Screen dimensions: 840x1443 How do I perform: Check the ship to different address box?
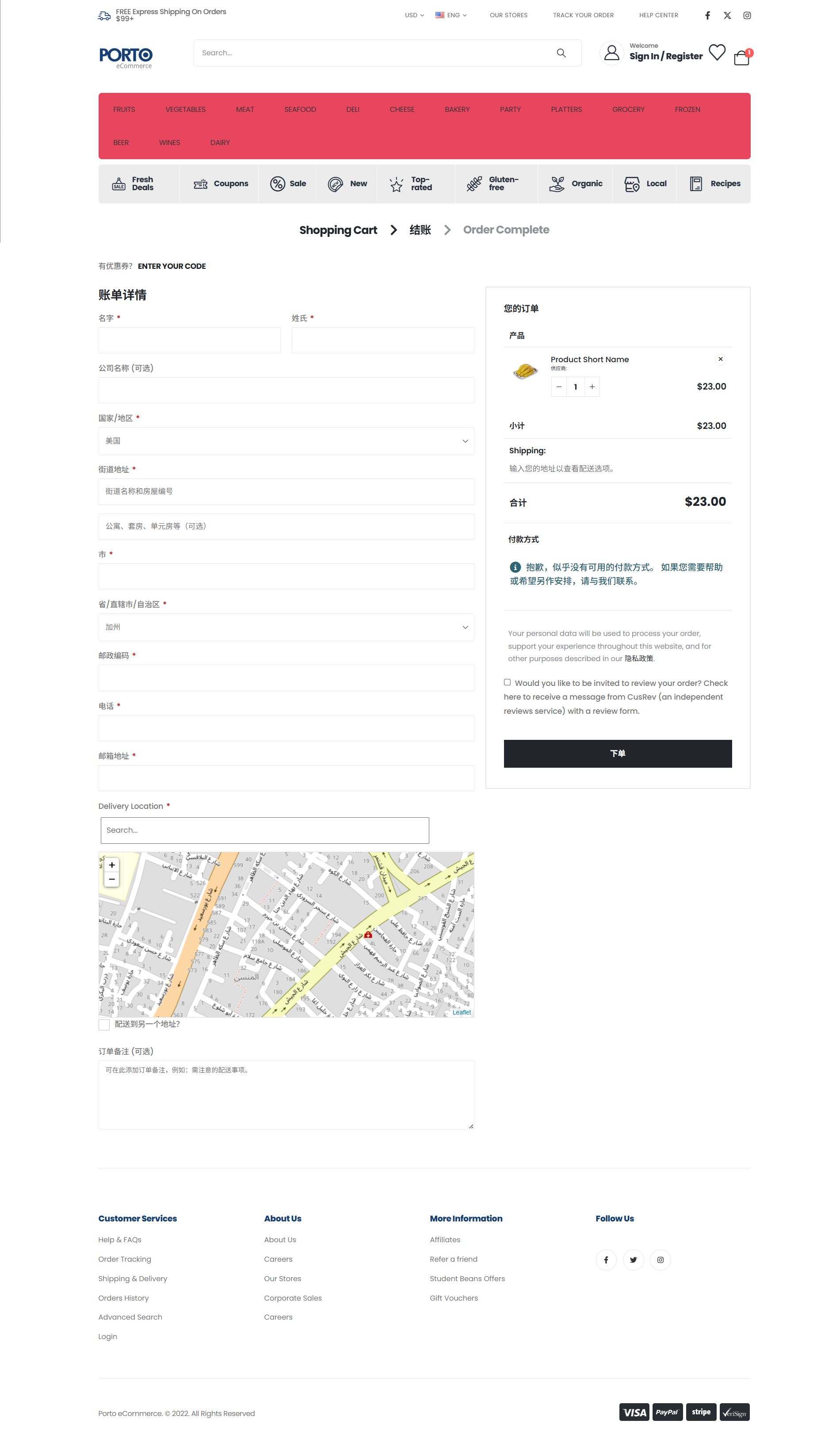pyautogui.click(x=104, y=1024)
